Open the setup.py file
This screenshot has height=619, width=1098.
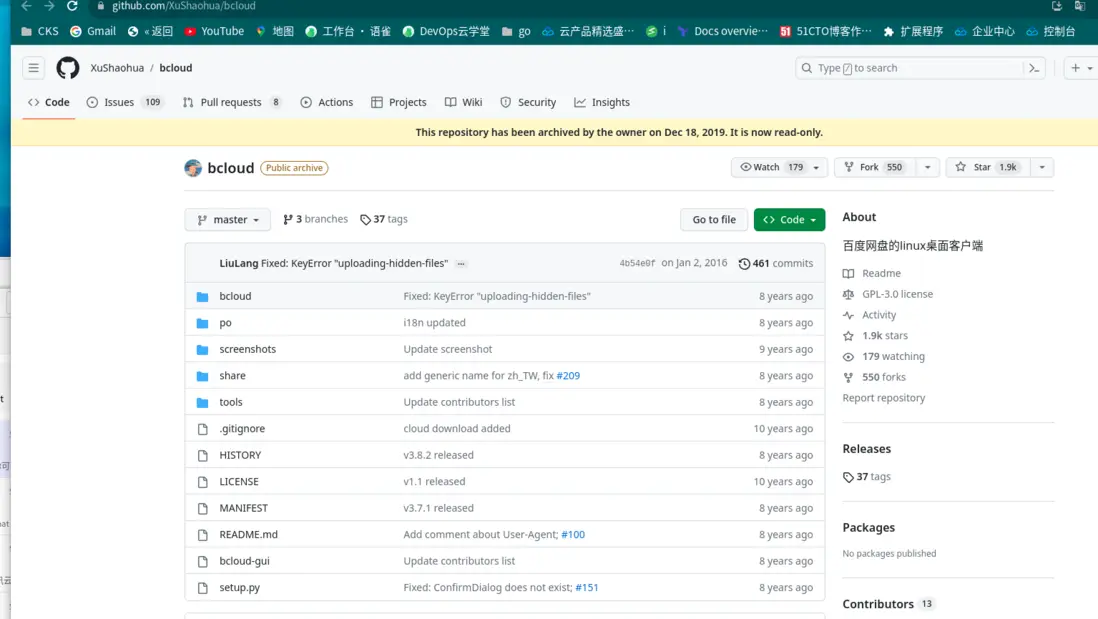pos(239,587)
